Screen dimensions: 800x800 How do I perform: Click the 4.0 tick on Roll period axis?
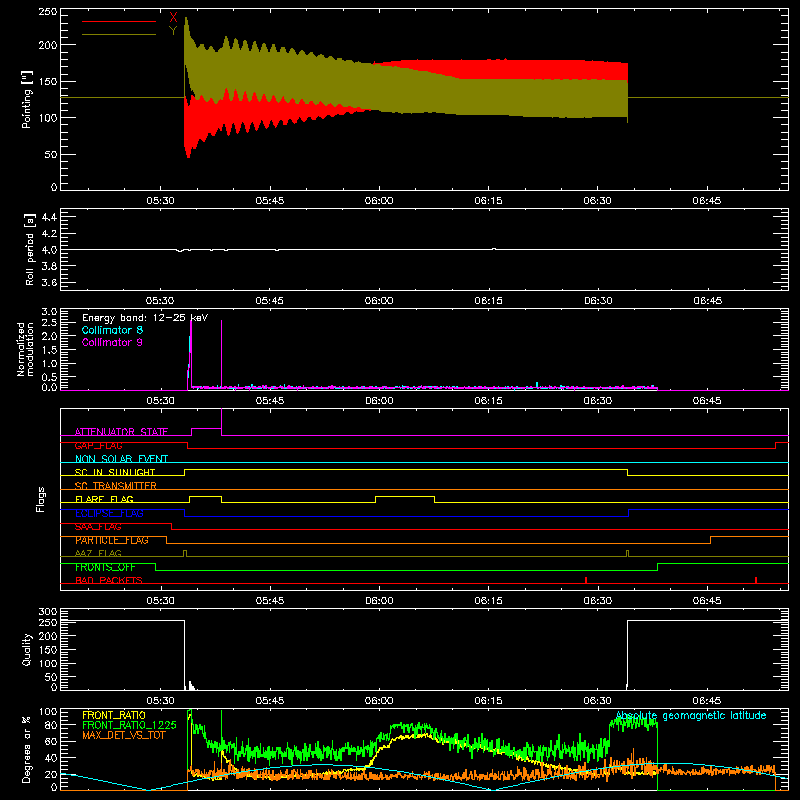(49, 250)
